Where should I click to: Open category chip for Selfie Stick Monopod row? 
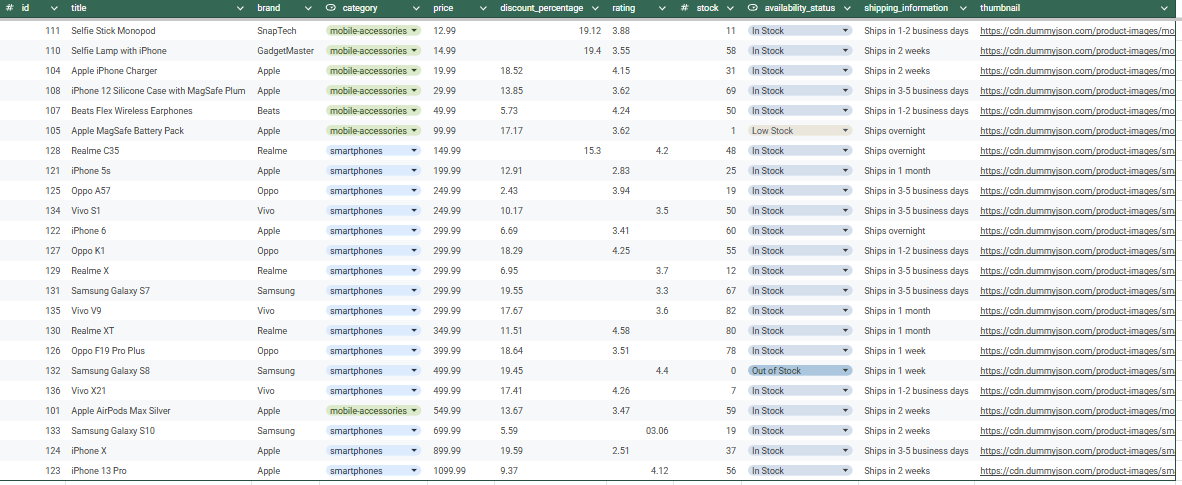[x=373, y=31]
